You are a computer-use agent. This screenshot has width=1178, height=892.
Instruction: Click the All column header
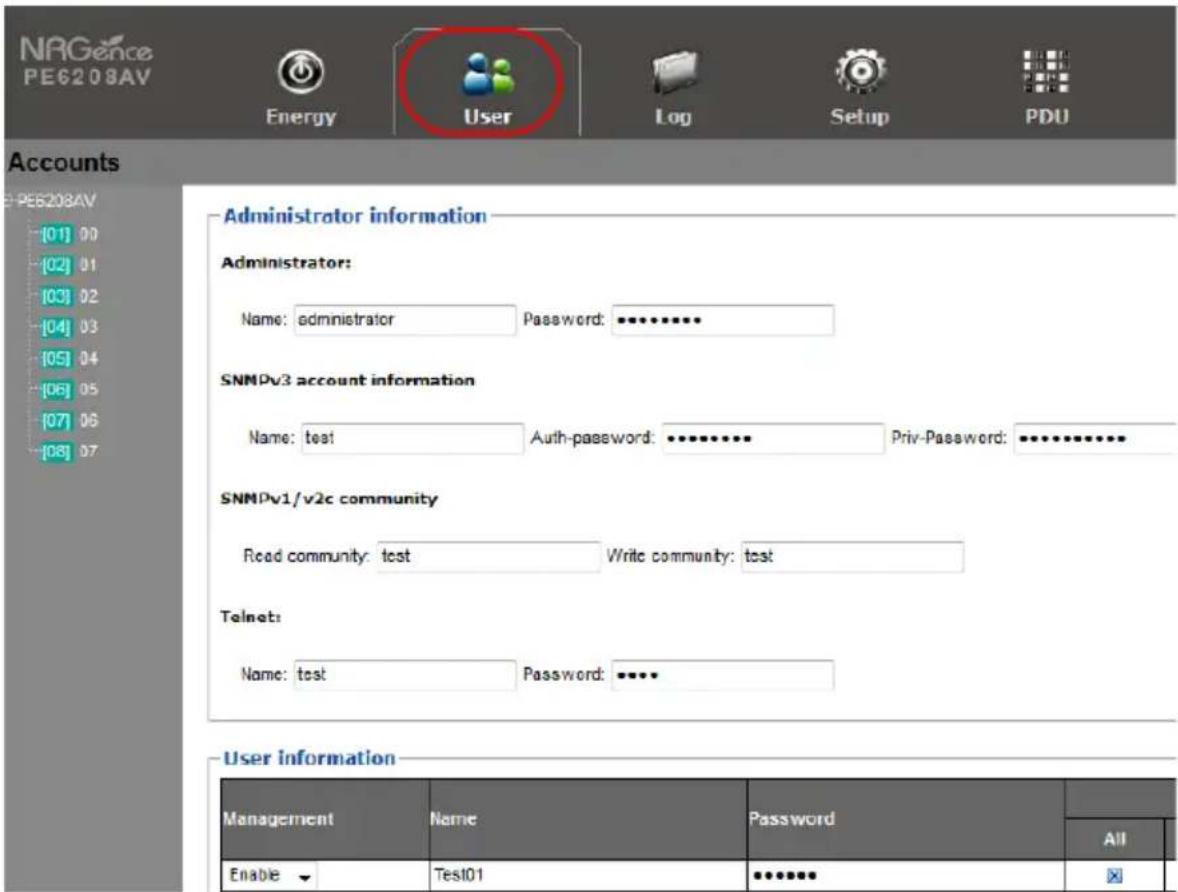coord(1115,839)
